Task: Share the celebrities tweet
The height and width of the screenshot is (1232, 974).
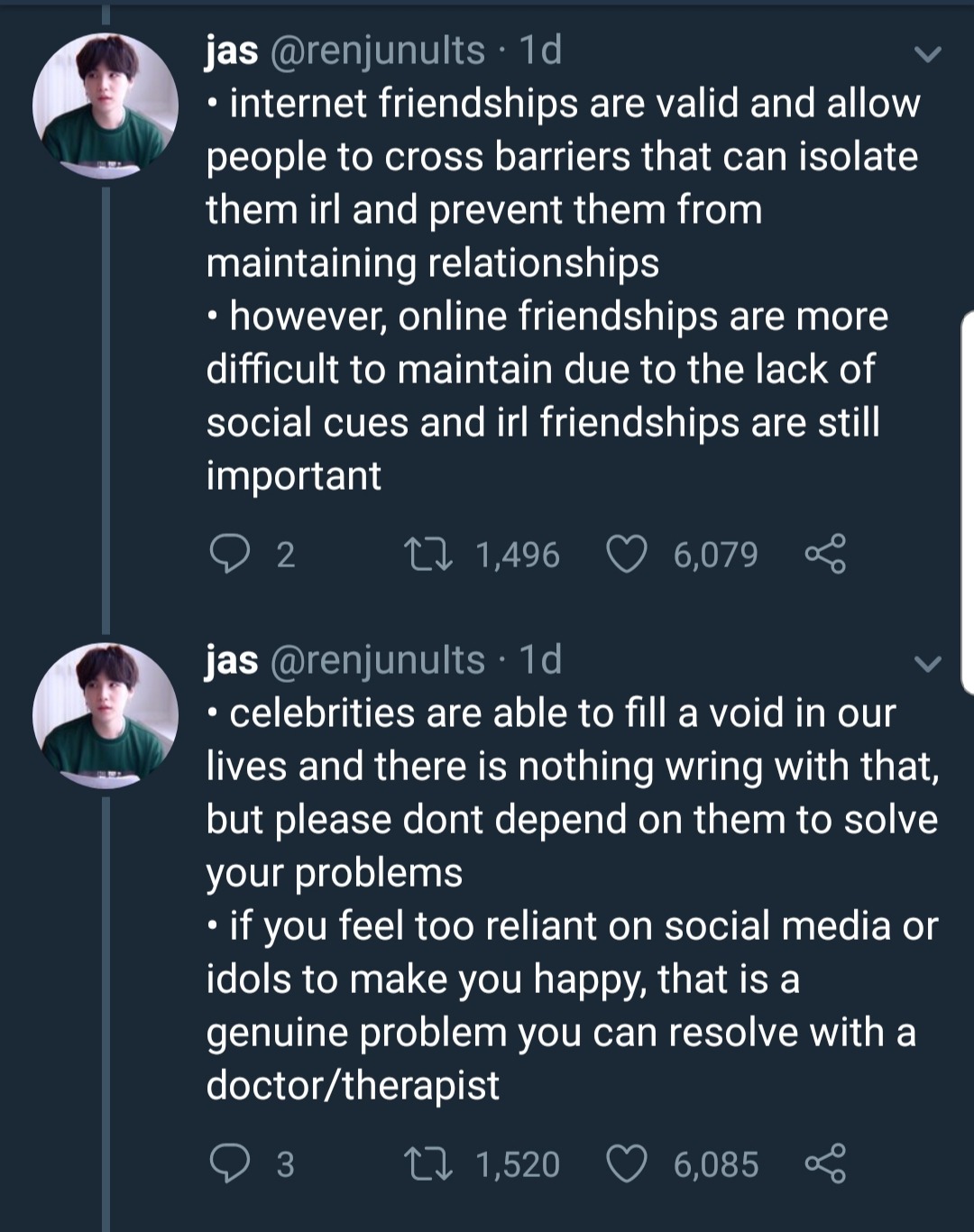Action: 825,1163
